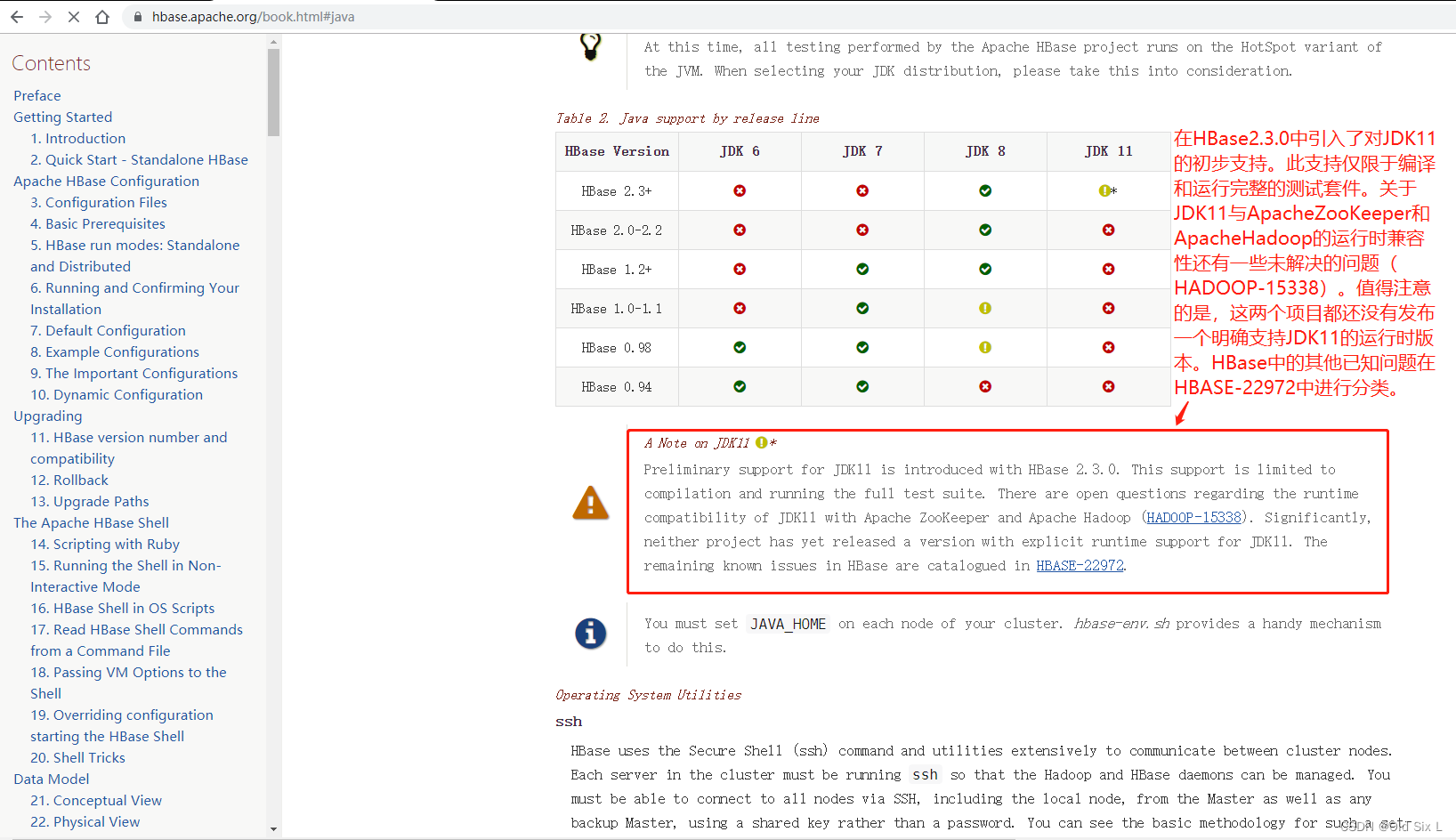This screenshot has height=840, width=1456.
Task: Open Data Model section
Action: (52, 779)
